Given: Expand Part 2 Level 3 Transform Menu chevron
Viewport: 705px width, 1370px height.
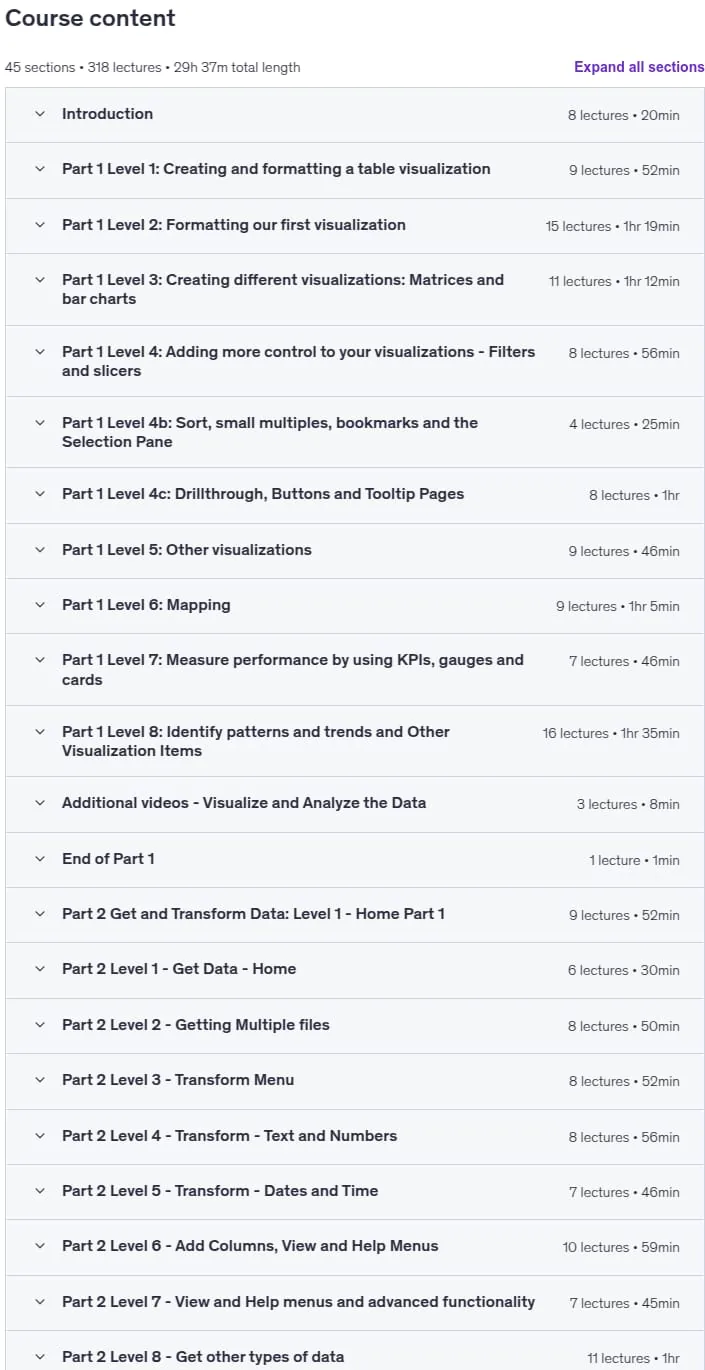Looking at the screenshot, I should click(x=40, y=1080).
